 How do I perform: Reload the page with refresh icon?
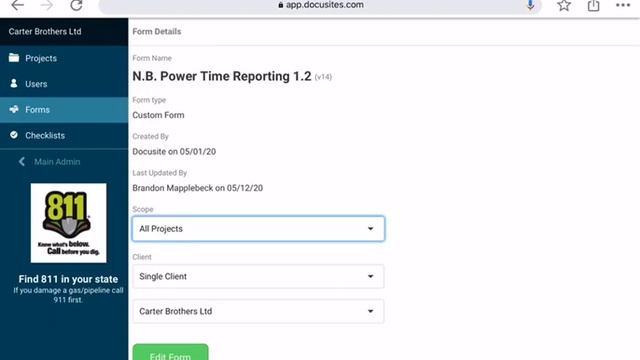click(76, 5)
